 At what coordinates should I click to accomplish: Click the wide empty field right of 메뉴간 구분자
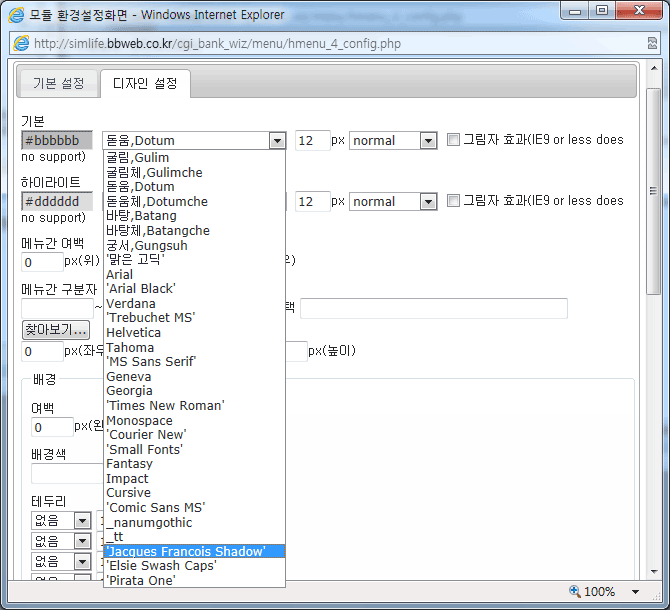(x=434, y=308)
